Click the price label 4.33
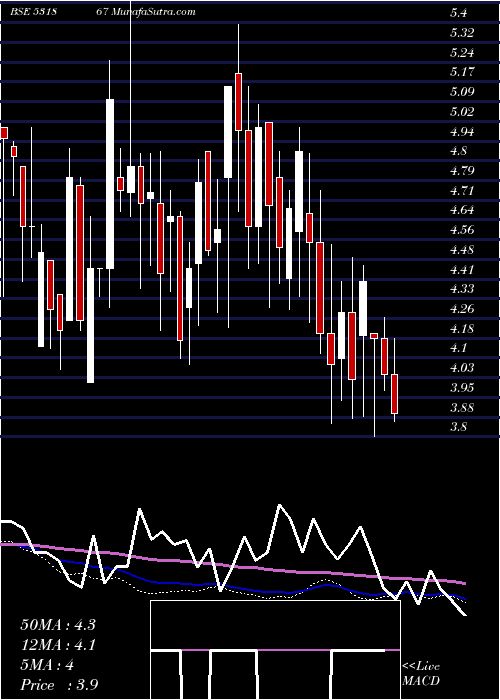This screenshot has height=700, width=500. pos(462,289)
